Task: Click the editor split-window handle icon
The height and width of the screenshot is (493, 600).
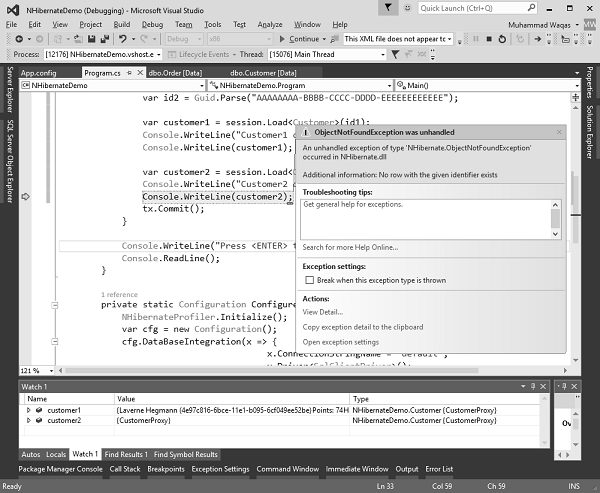Action: pos(575,97)
